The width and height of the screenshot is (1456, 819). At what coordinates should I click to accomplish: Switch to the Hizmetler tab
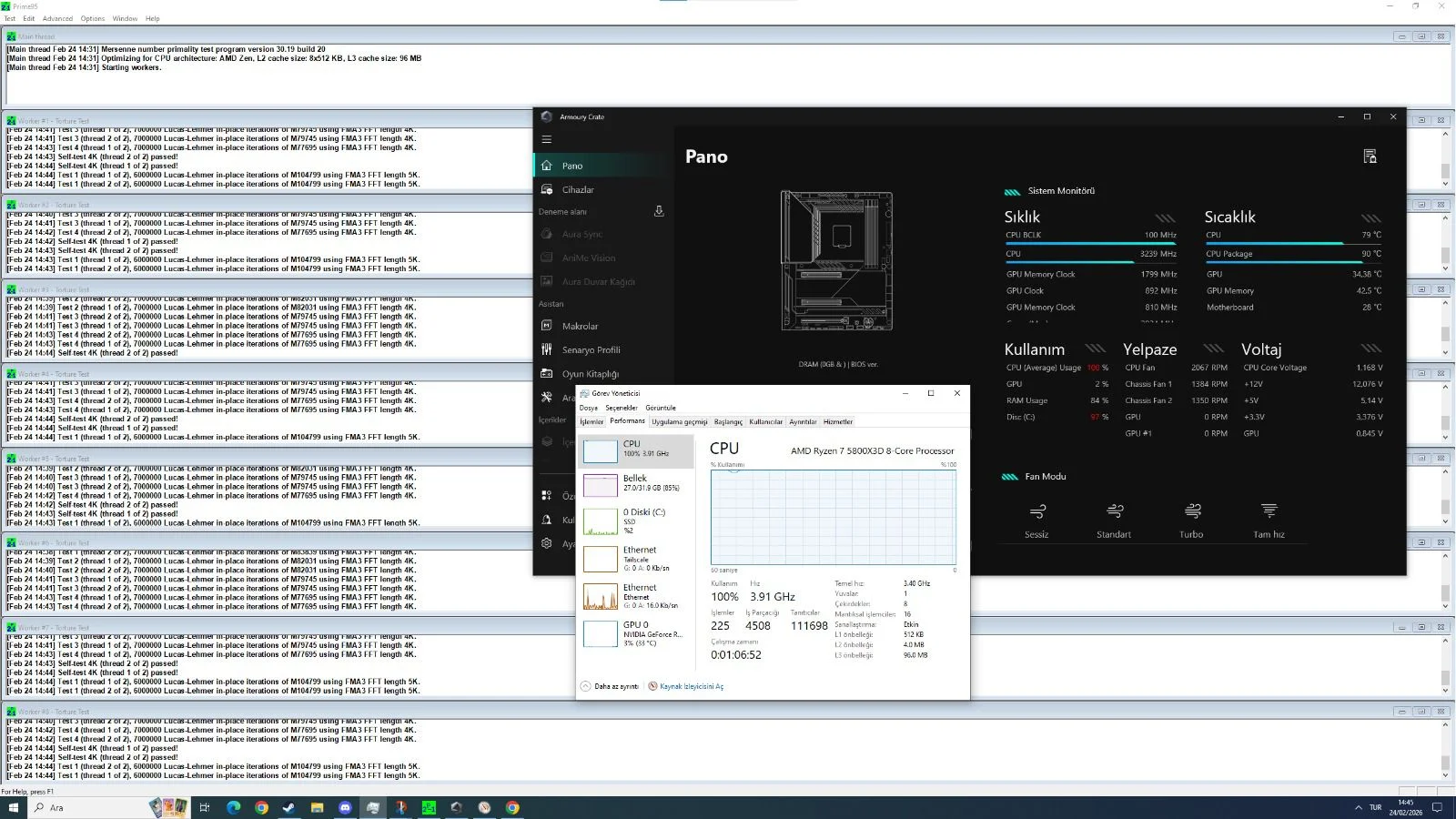(x=838, y=422)
